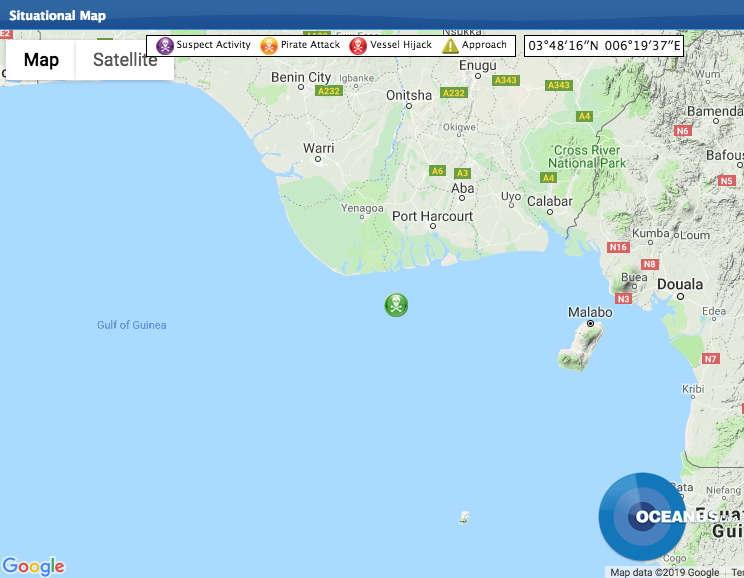
Task: Click the Malabo capital city dot marker
Action: [x=590, y=324]
